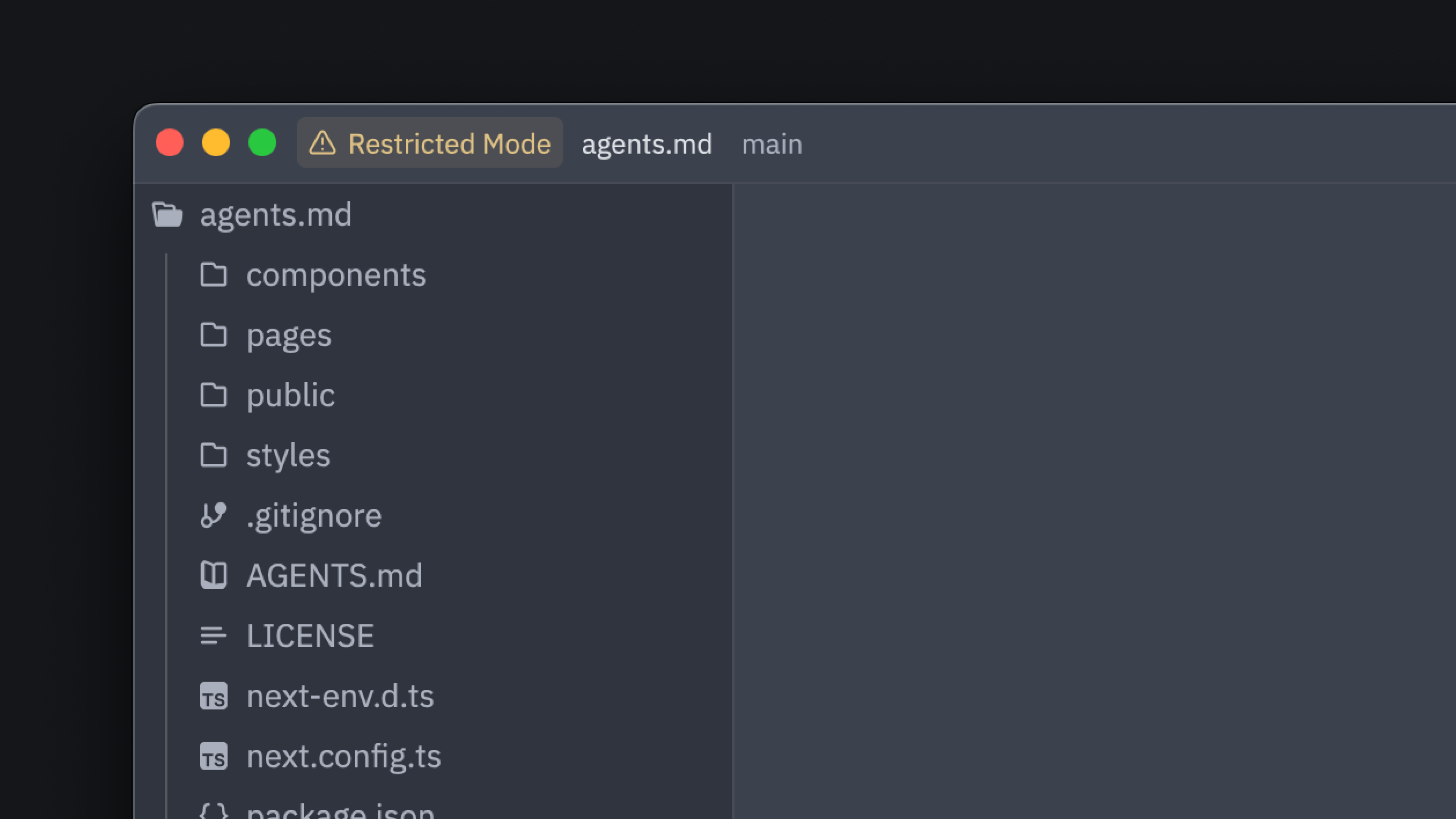
Task: Click the TS icon next to next.config.ts
Action: (213, 757)
